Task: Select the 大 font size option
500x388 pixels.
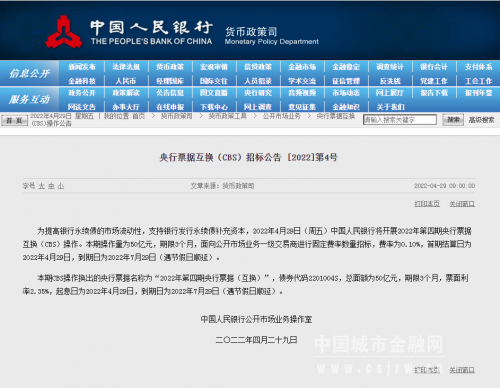Action: tap(42, 186)
